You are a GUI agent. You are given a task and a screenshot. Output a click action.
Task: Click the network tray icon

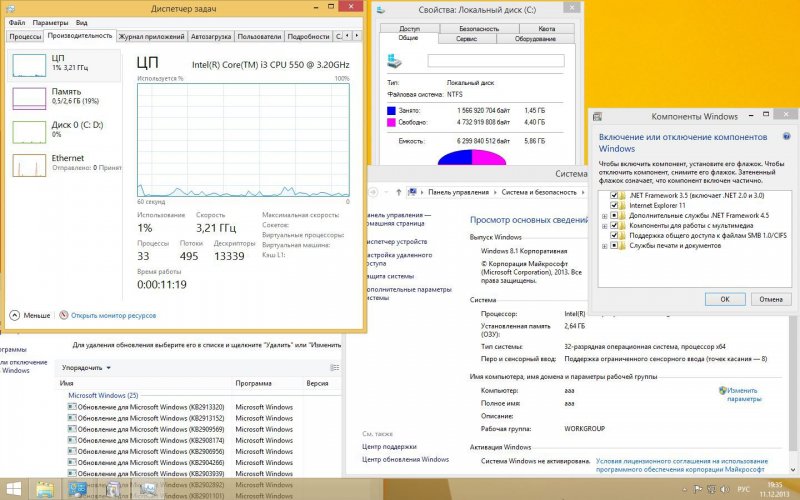(x=711, y=490)
